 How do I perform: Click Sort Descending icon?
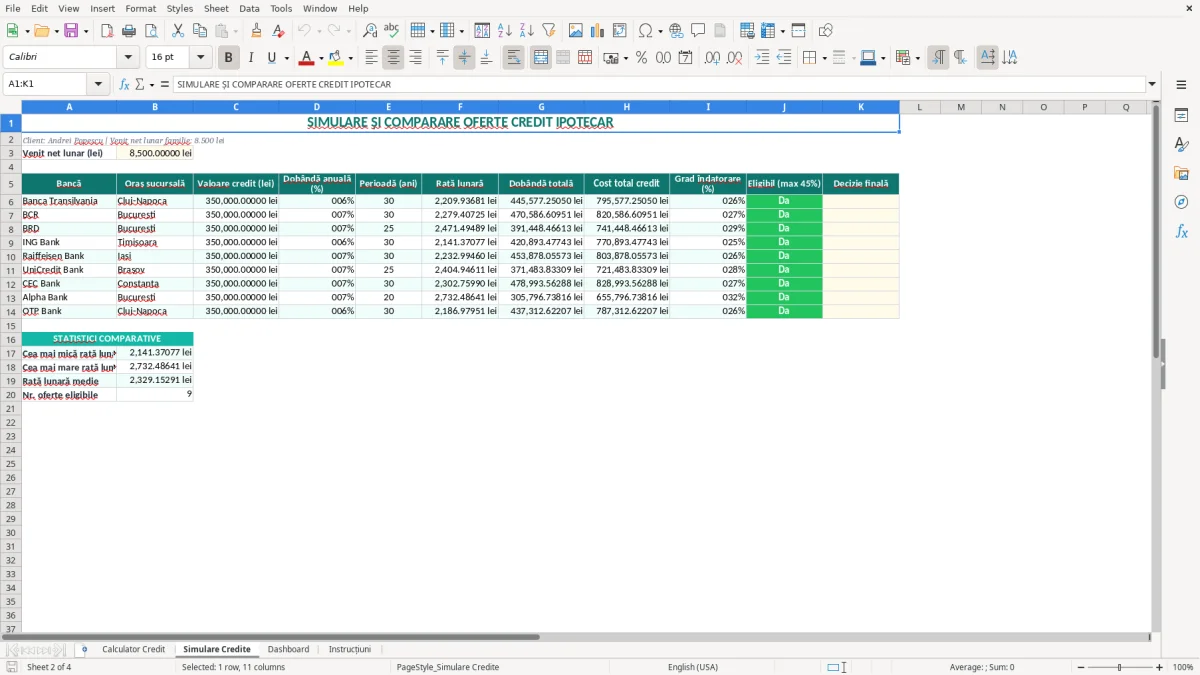tap(527, 31)
